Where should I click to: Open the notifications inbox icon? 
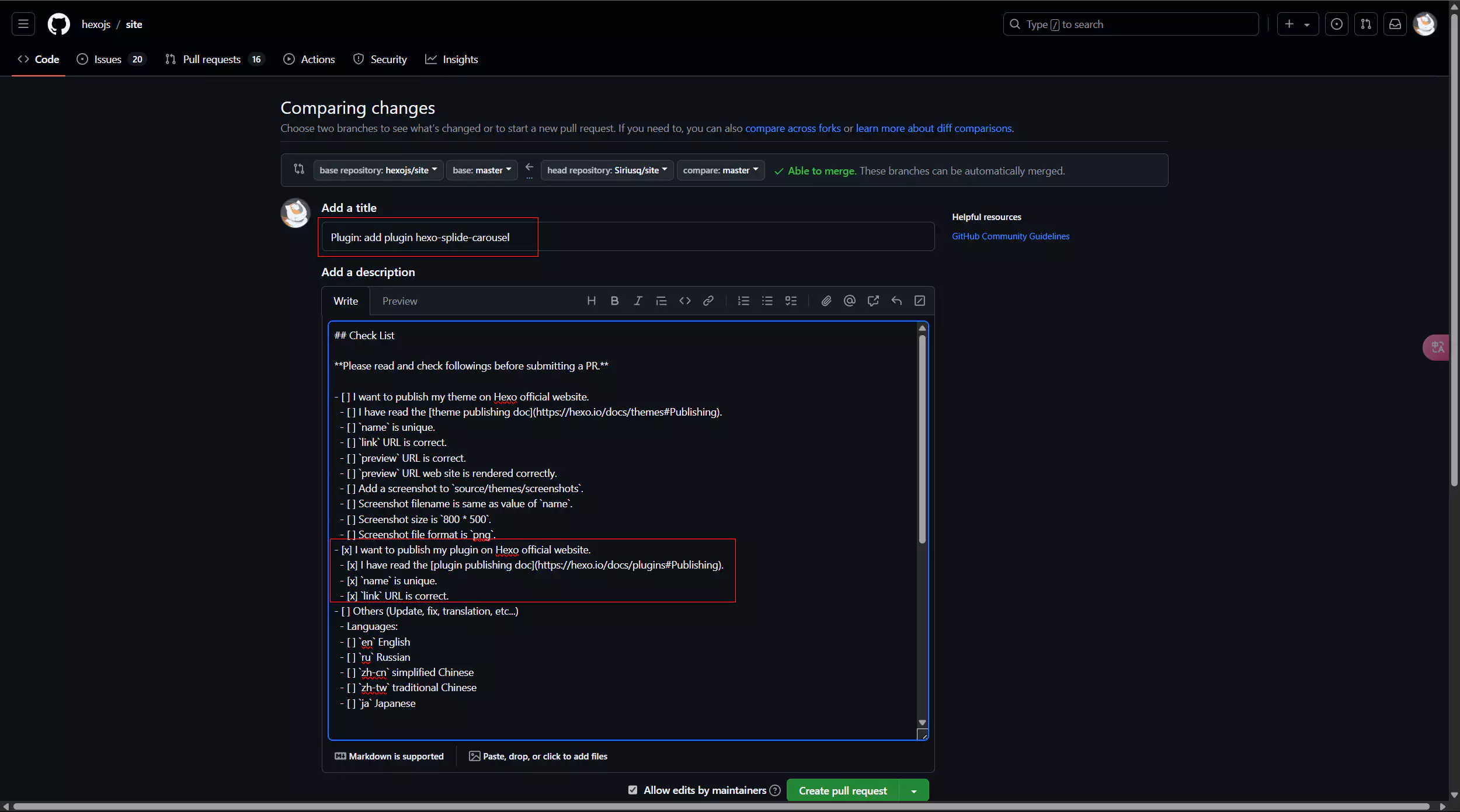[1395, 24]
